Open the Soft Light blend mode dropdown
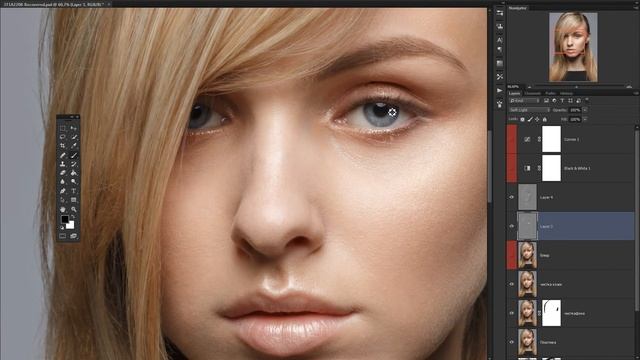The image size is (640, 360). click(x=529, y=110)
